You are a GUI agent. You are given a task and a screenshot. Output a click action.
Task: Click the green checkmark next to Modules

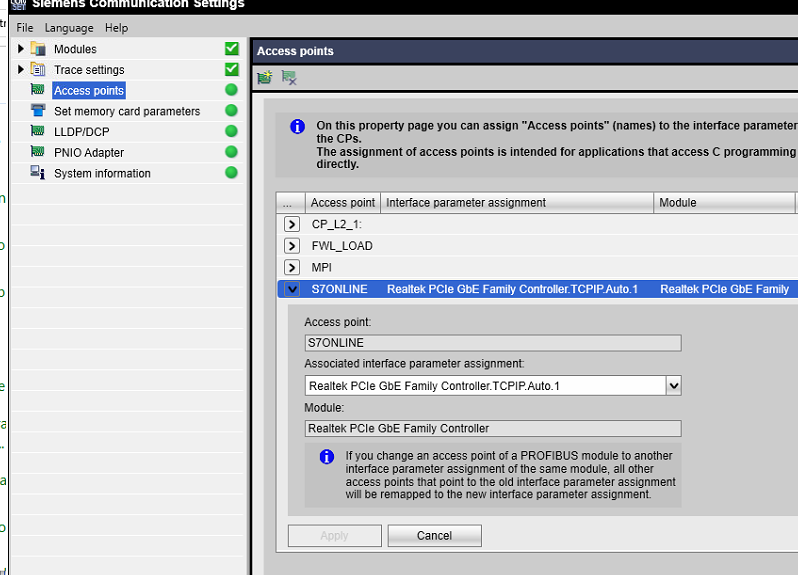[232, 48]
